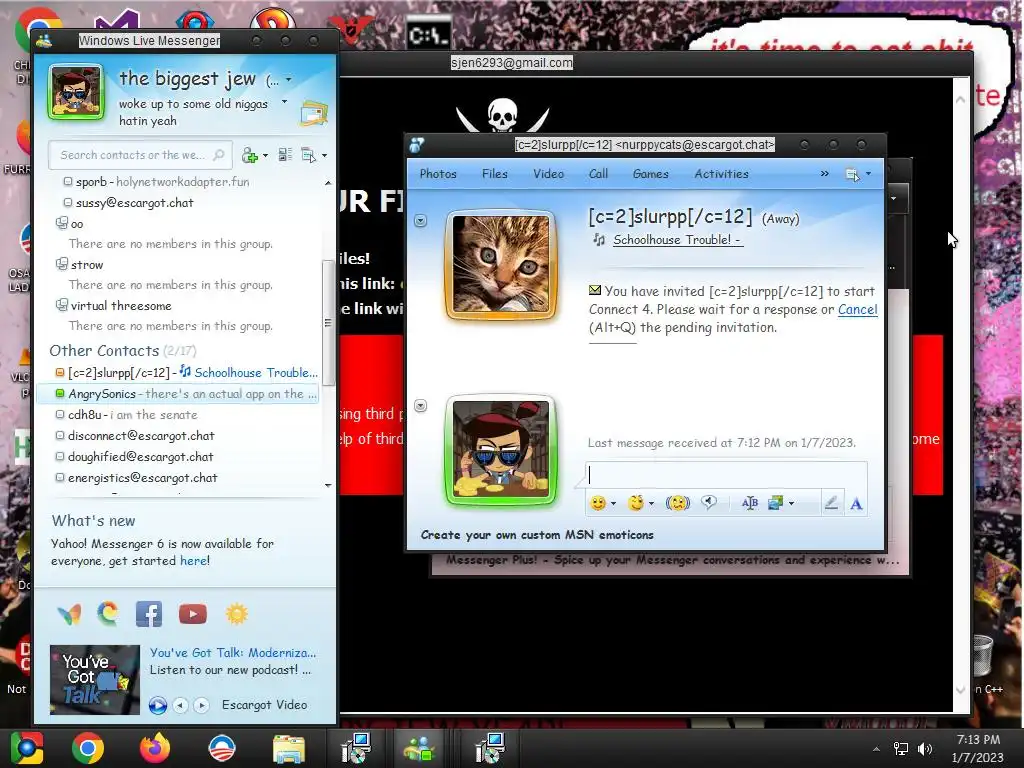Collapse the 'oo' contact group

click(62, 223)
